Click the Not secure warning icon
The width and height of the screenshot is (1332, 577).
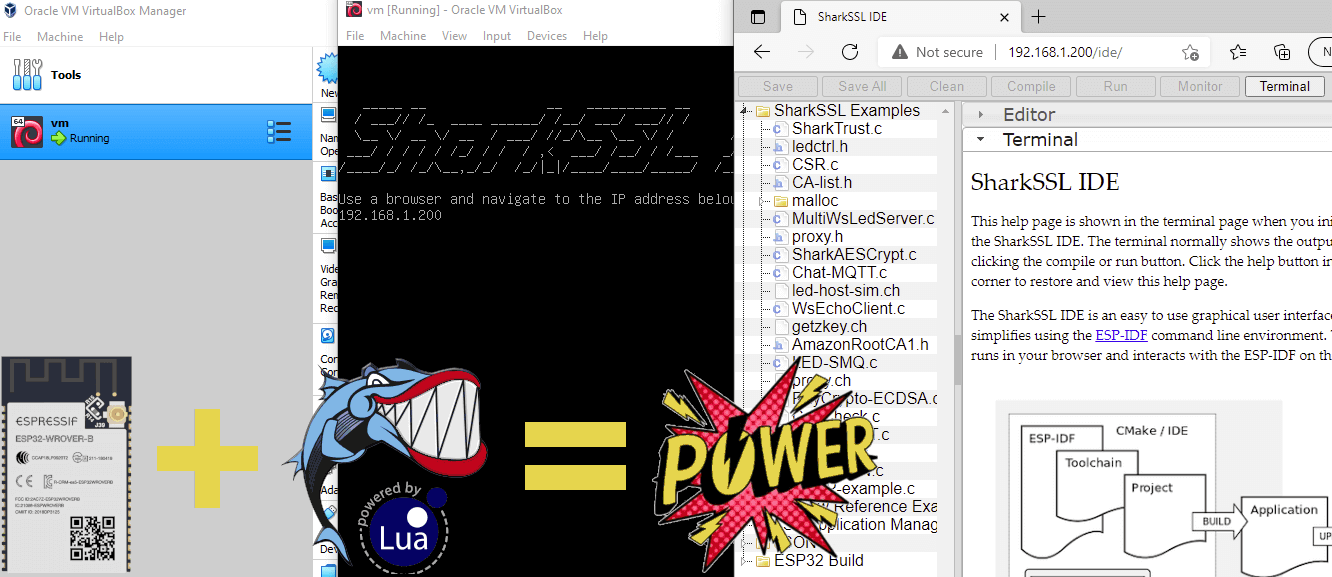click(x=900, y=52)
